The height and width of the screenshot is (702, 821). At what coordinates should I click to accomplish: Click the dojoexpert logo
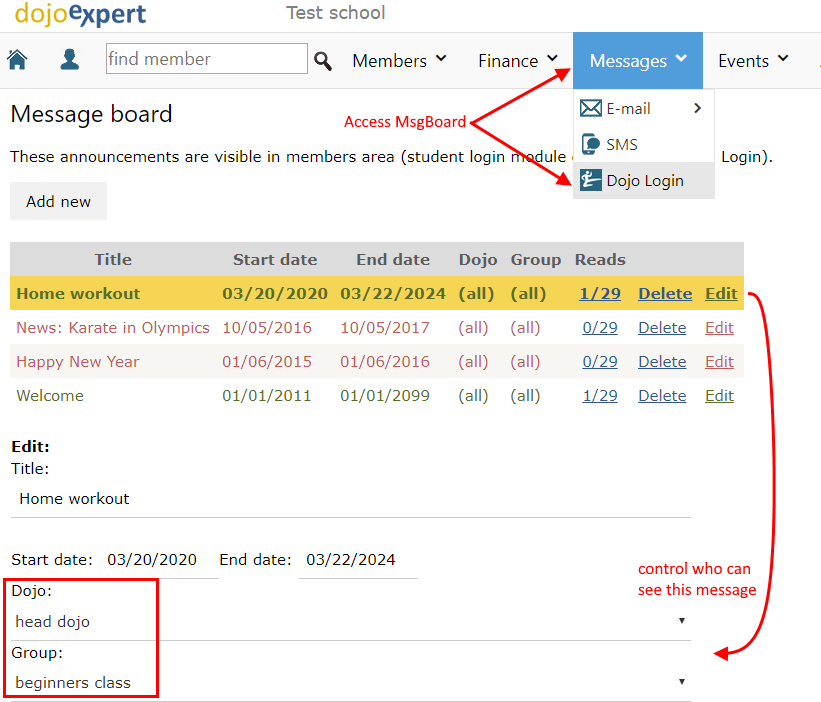[x=80, y=16]
